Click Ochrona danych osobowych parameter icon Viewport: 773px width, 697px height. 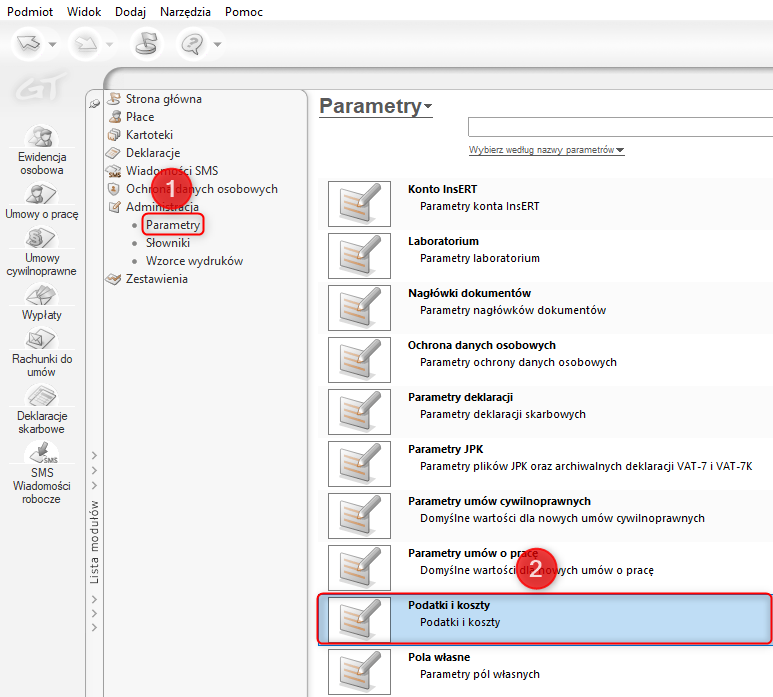point(359,360)
